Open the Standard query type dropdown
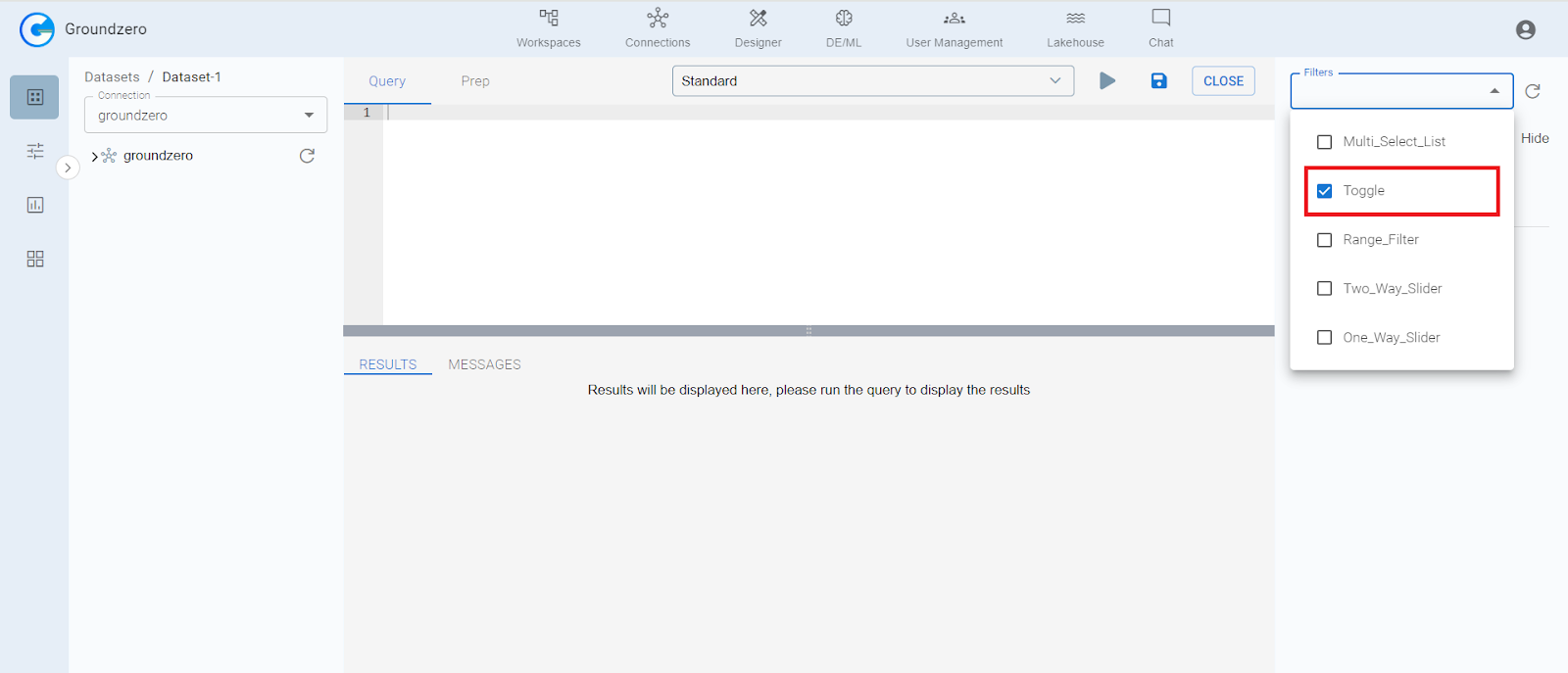This screenshot has width=1568, height=673. [x=872, y=81]
